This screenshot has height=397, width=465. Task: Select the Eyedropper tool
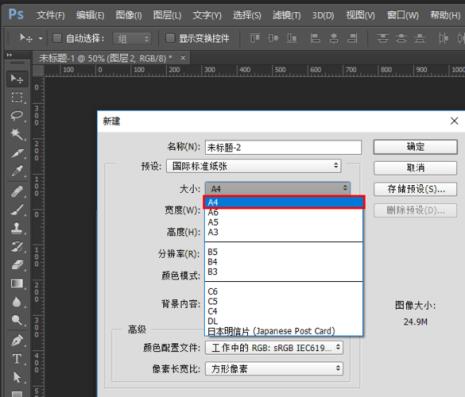pos(17,171)
